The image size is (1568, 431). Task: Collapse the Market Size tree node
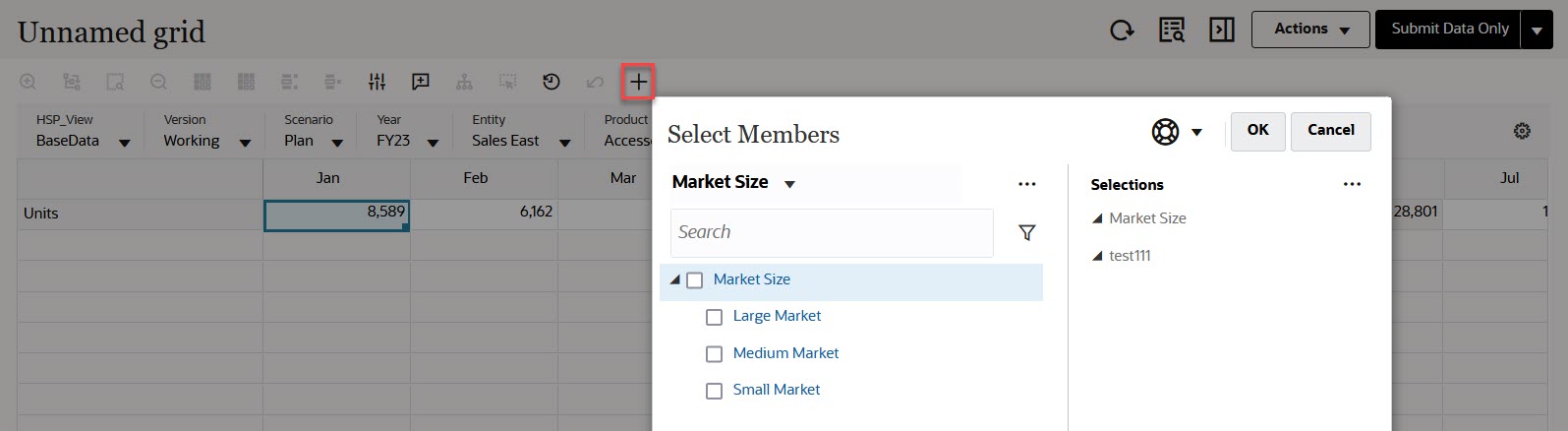click(675, 280)
